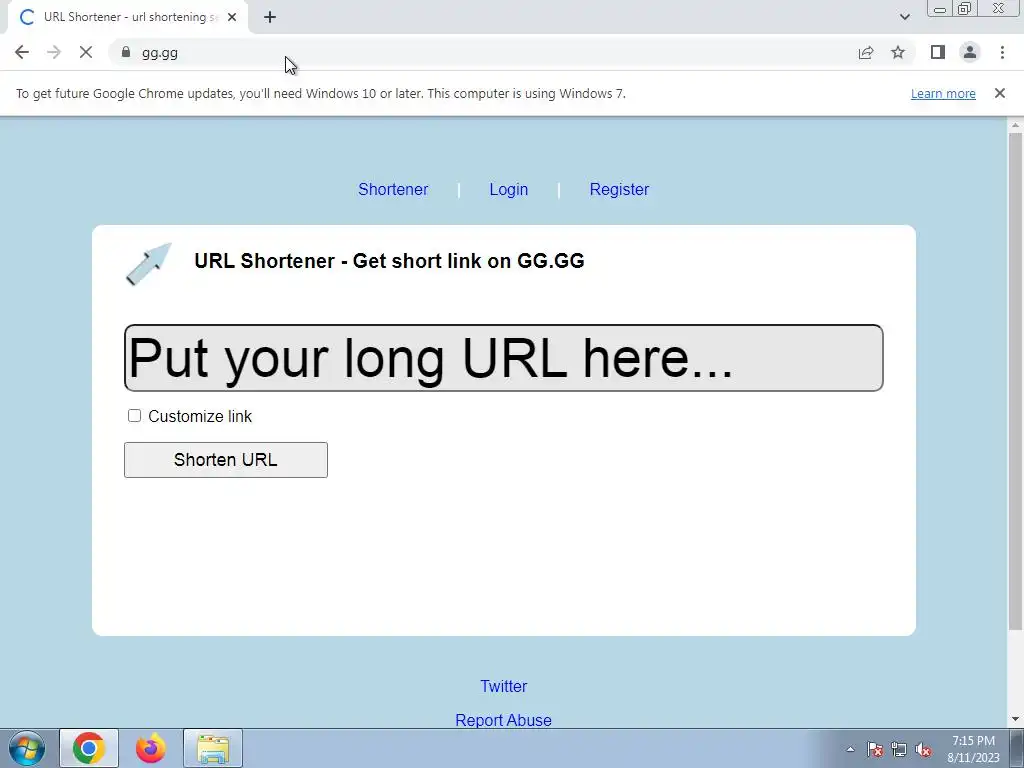Open Chrome's three-dot menu
Image resolution: width=1024 pixels, height=768 pixels.
click(1002, 52)
